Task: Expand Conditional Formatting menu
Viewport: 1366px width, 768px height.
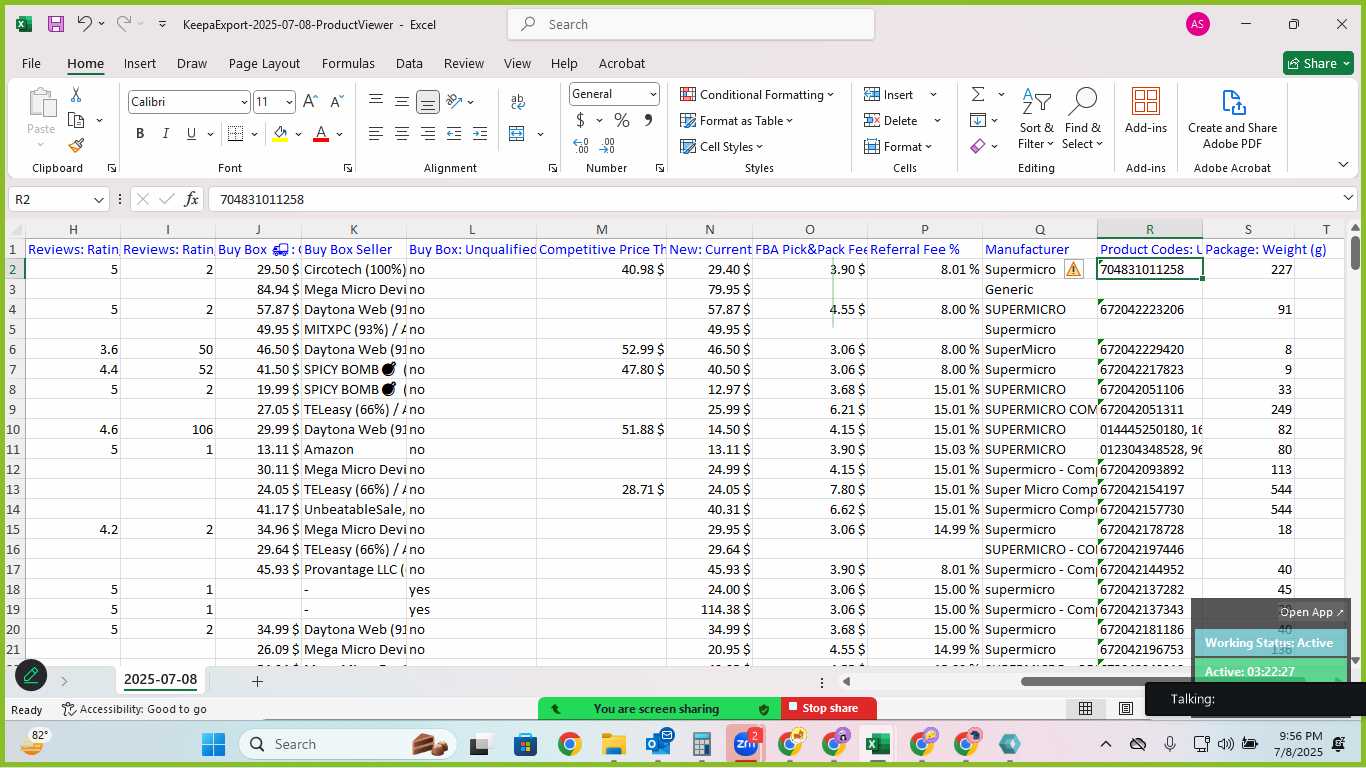Action: pos(757,94)
